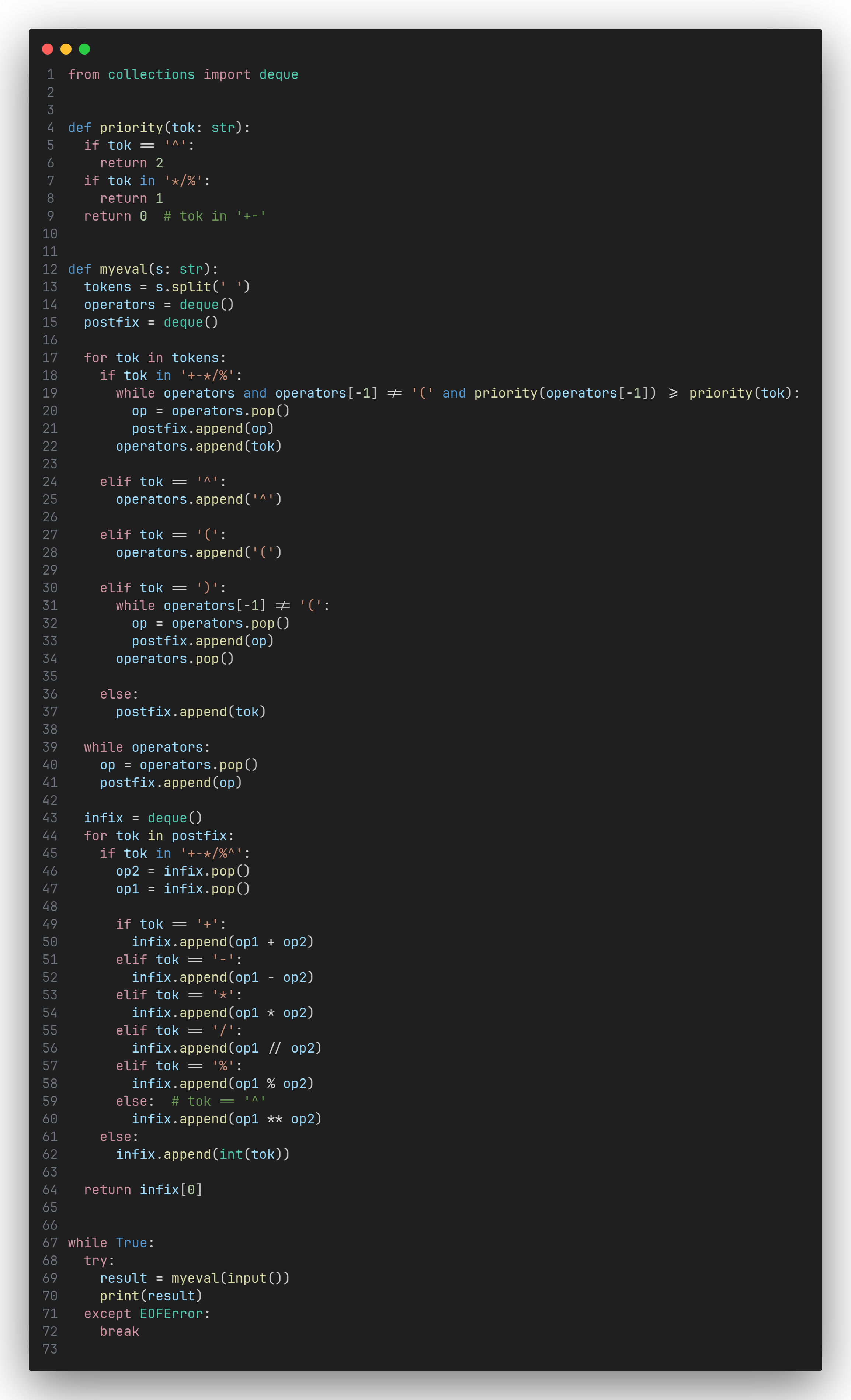
Task: Click the red close window dot
Action: click(48, 49)
